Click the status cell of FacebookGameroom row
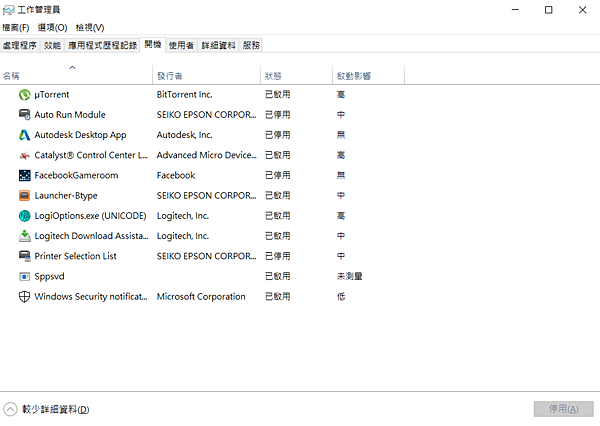This screenshot has width=600, height=426. [278, 175]
